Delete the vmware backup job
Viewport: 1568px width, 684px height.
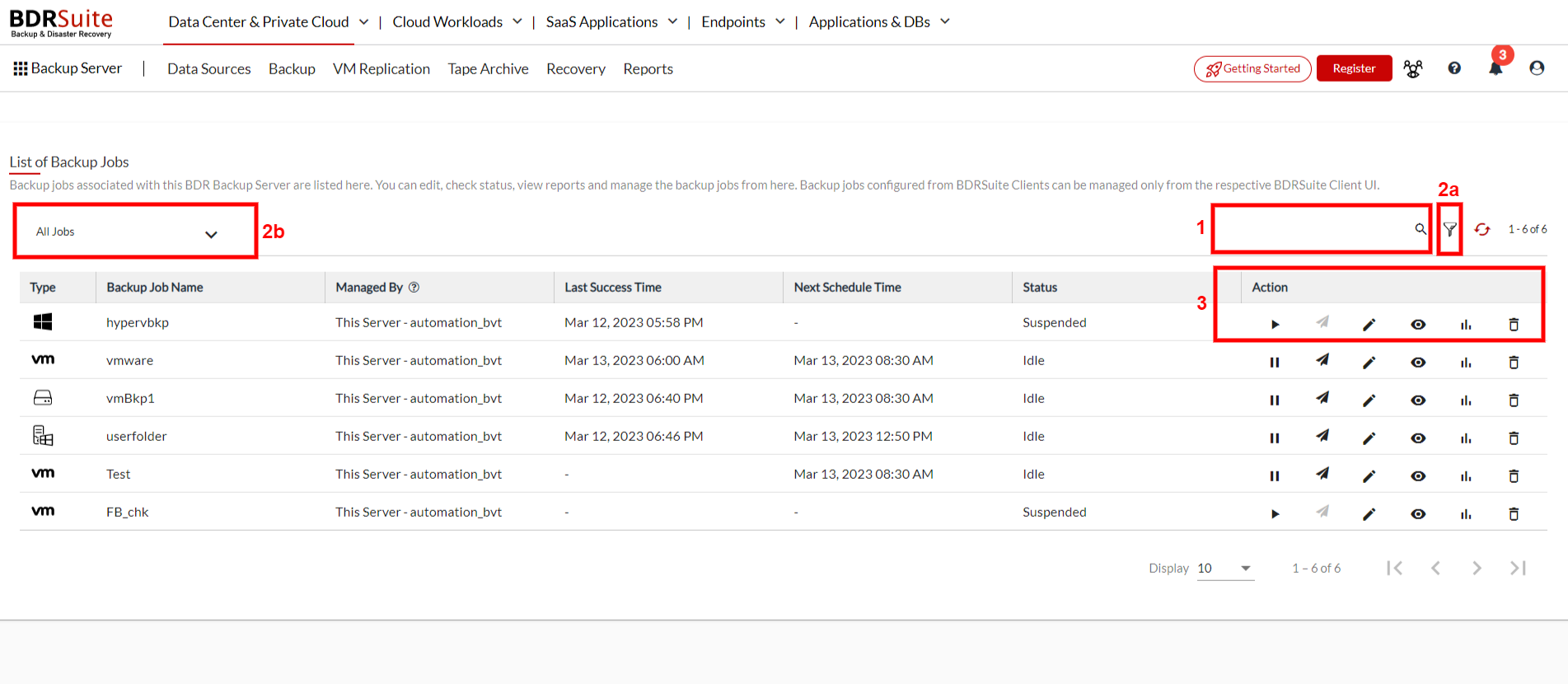tap(1514, 363)
